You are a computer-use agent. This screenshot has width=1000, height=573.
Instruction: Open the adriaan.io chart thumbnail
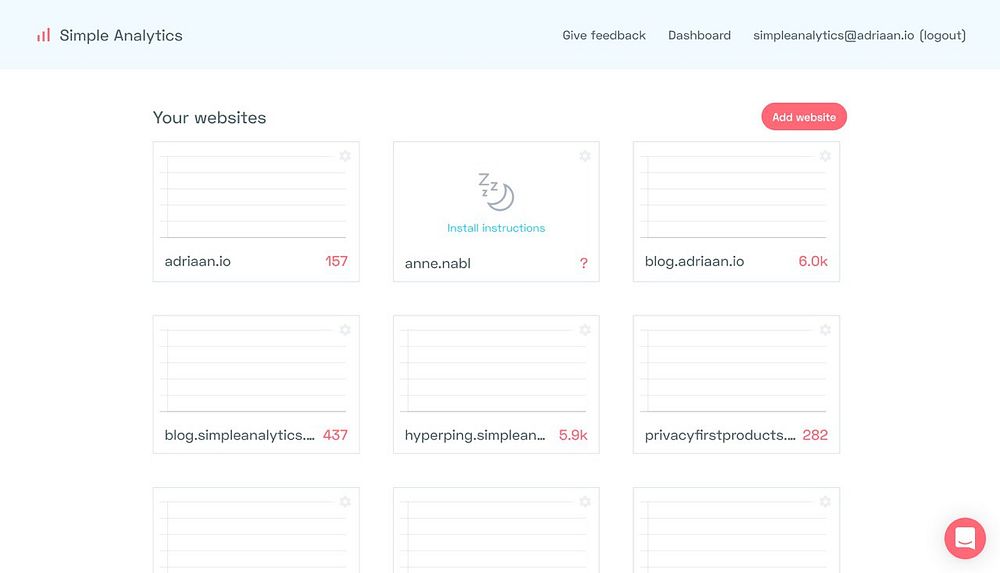tap(253, 197)
